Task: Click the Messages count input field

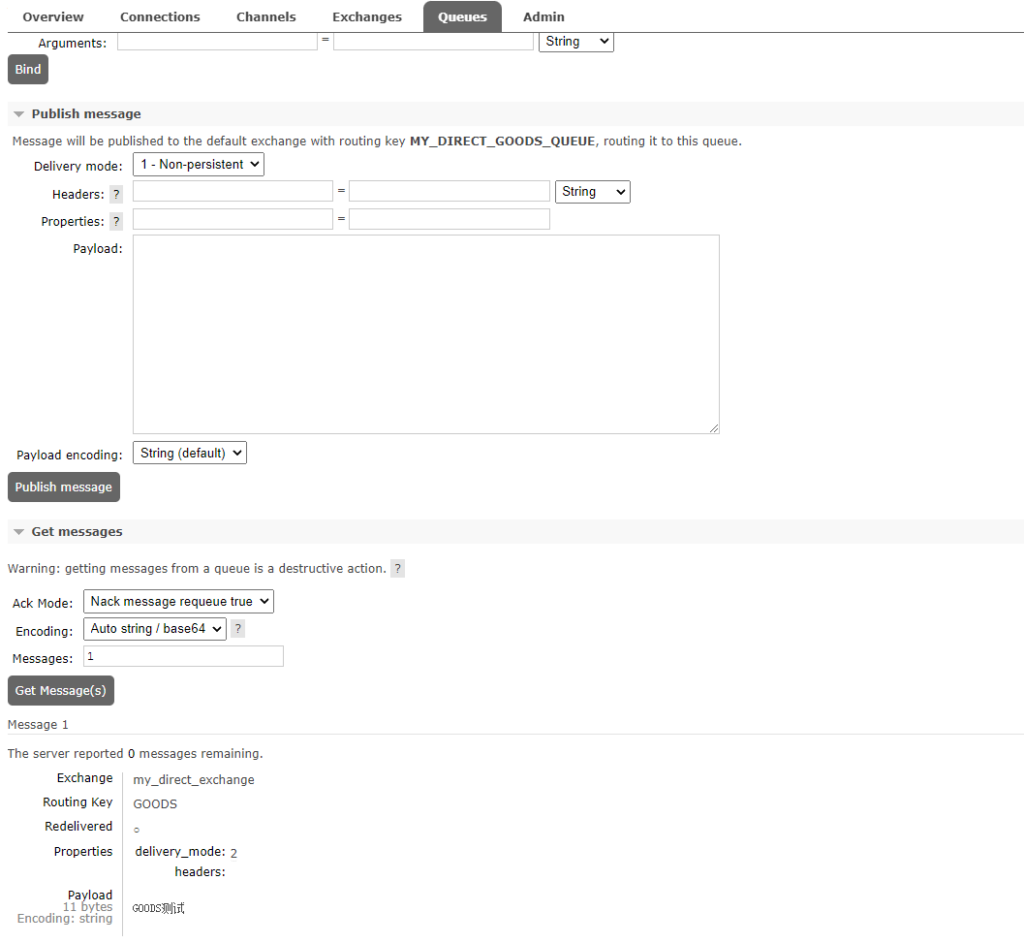Action: click(x=184, y=657)
